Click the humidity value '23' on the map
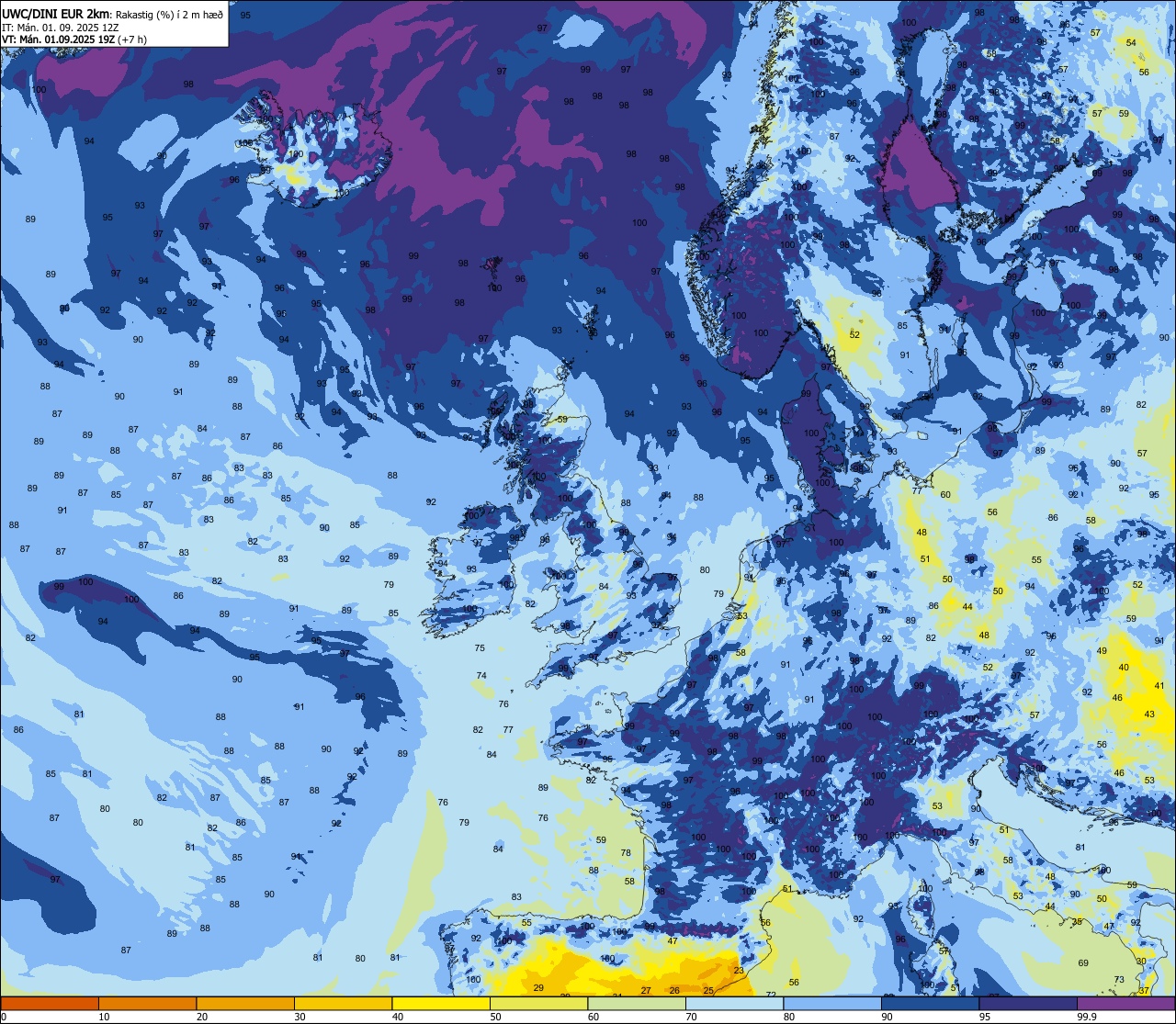 click(x=739, y=971)
